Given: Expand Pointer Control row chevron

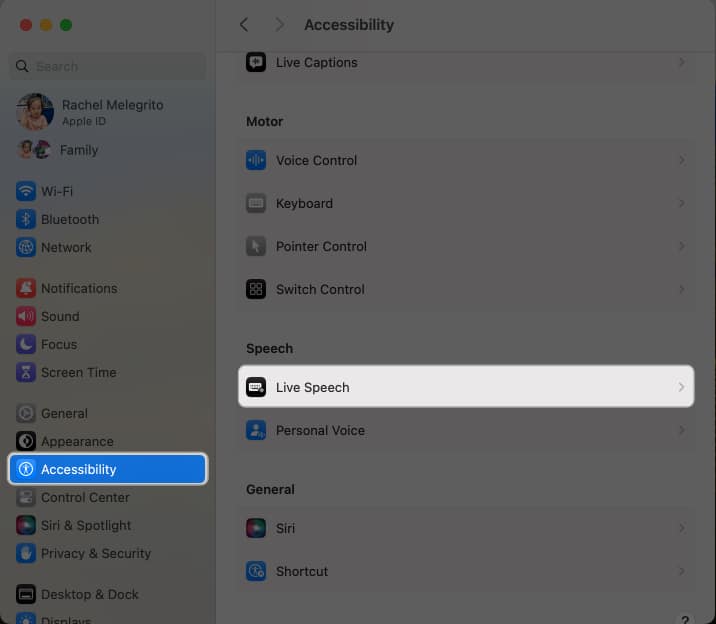Looking at the screenshot, I should 682,246.
